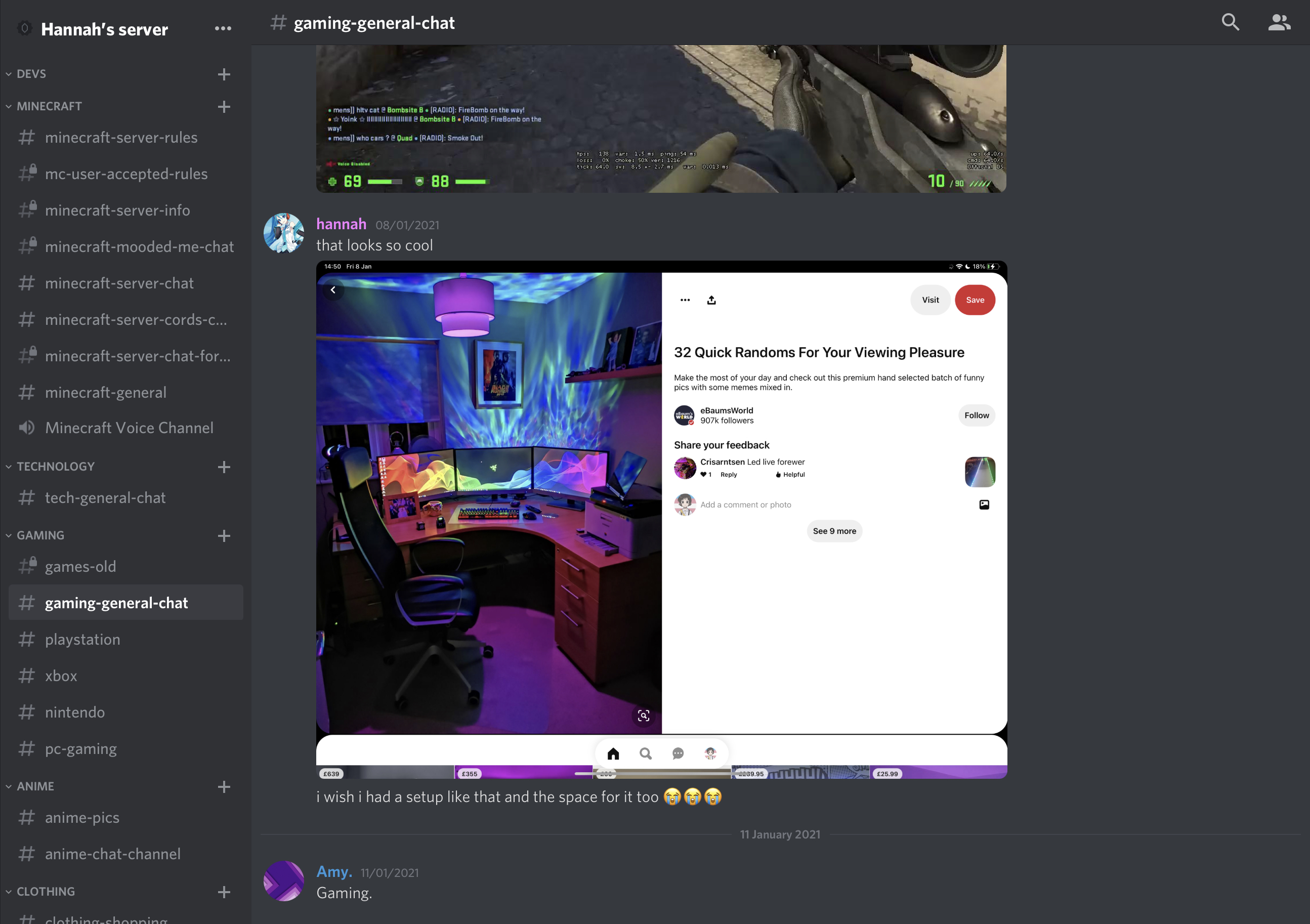Click hannah's avatar image
This screenshot has width=1310, height=924.
coord(283,233)
